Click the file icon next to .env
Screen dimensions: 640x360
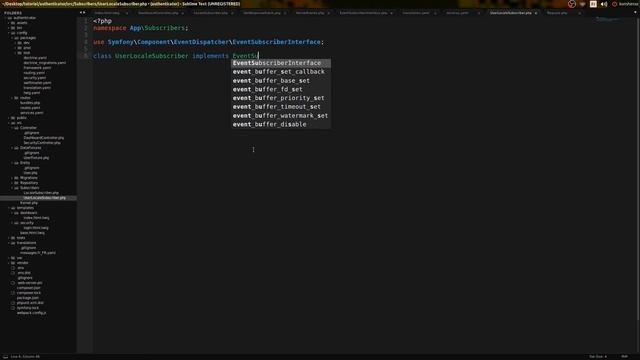pos(13,268)
